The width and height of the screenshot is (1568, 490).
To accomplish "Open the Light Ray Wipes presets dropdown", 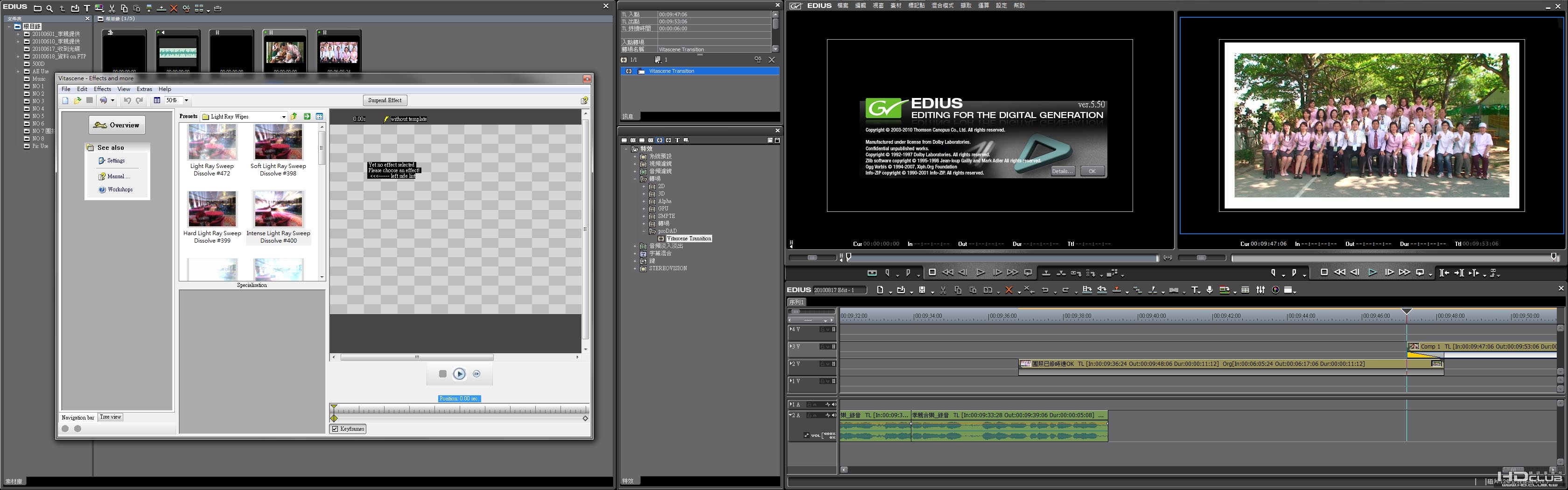I will click(283, 117).
